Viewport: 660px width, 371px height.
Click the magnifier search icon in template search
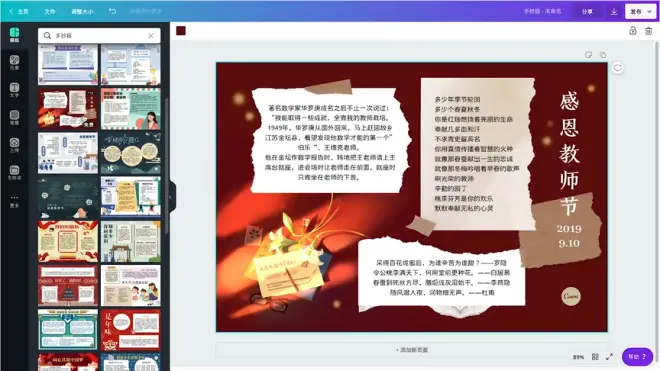point(47,36)
